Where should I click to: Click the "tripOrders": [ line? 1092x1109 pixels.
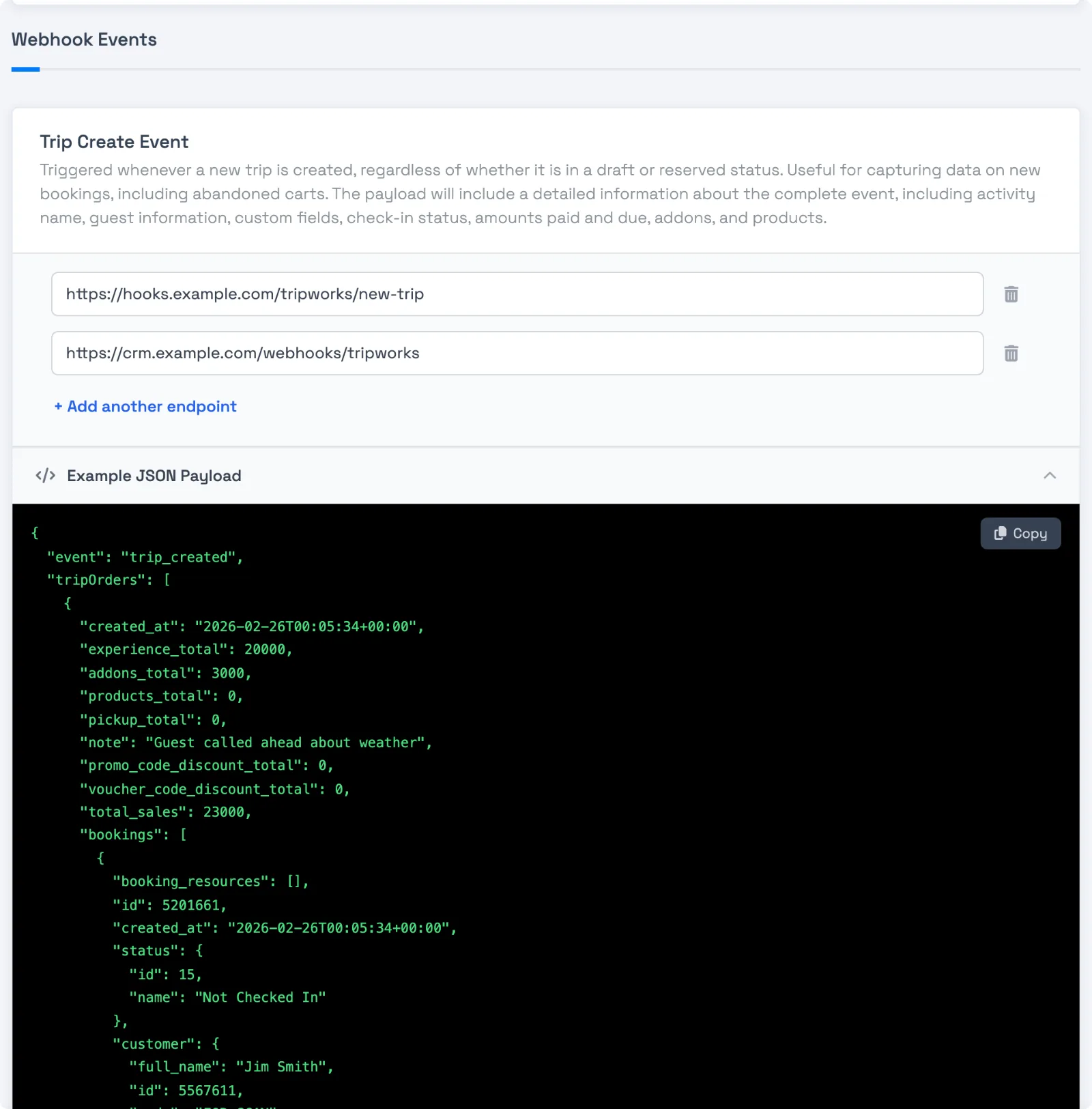[x=109, y=580]
